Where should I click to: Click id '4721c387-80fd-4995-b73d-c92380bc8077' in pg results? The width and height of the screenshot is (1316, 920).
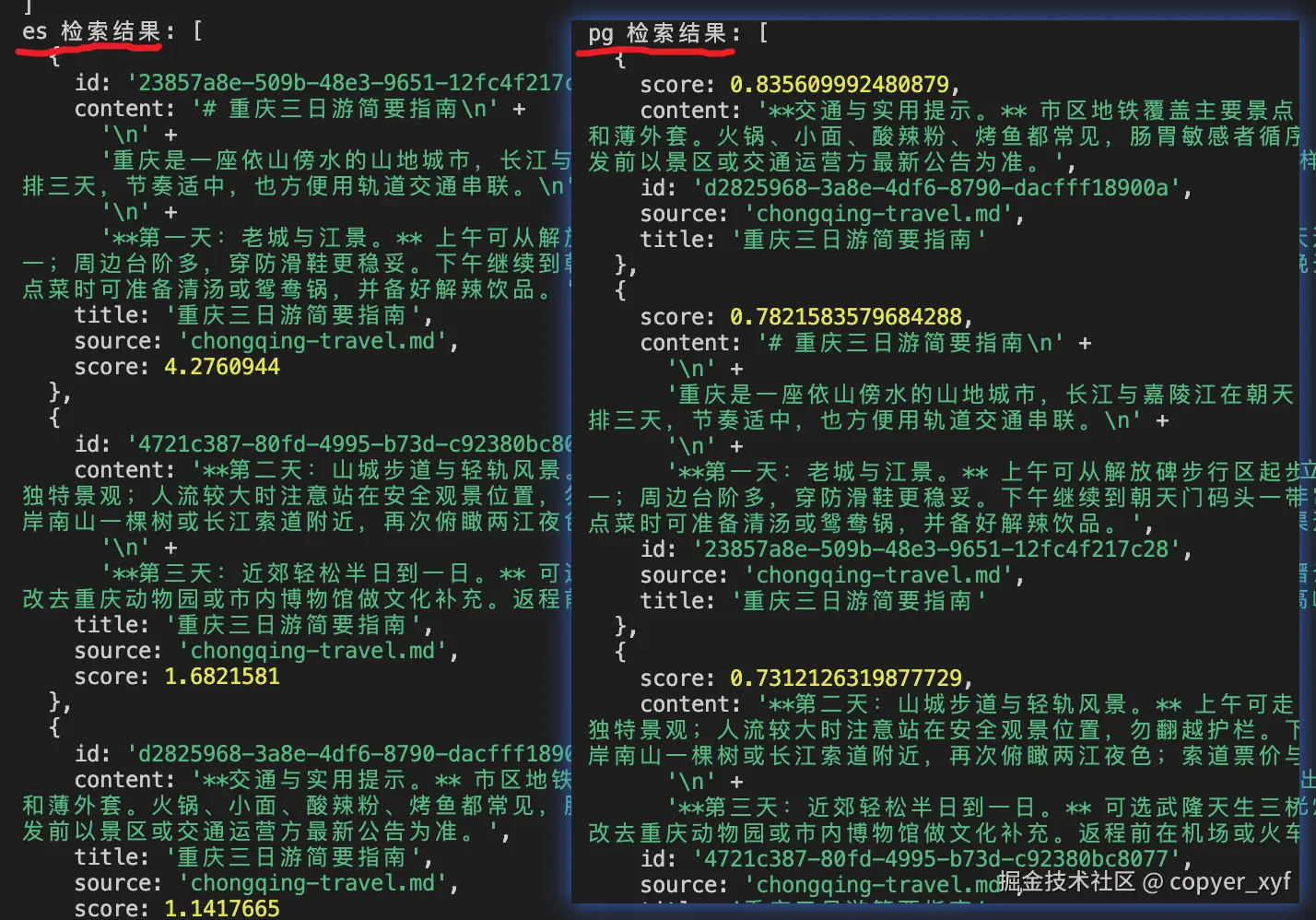(937, 859)
